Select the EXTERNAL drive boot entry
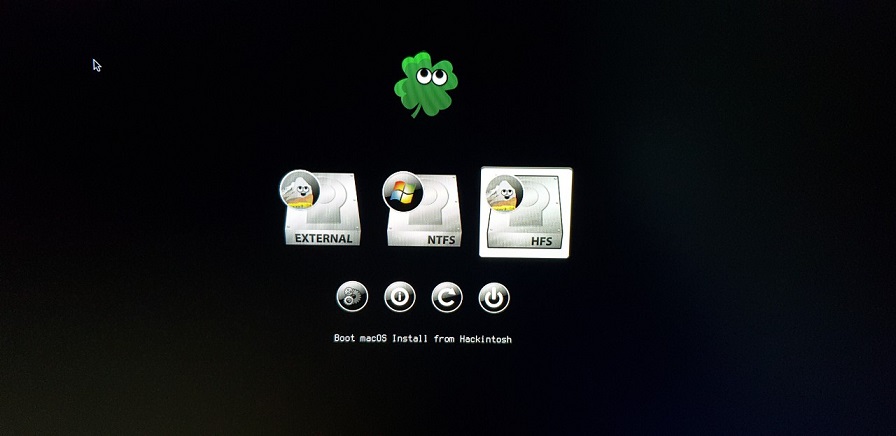 pyautogui.click(x=321, y=209)
